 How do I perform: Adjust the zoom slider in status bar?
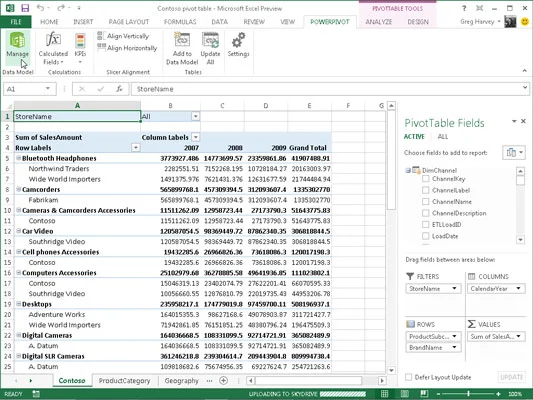(468, 394)
